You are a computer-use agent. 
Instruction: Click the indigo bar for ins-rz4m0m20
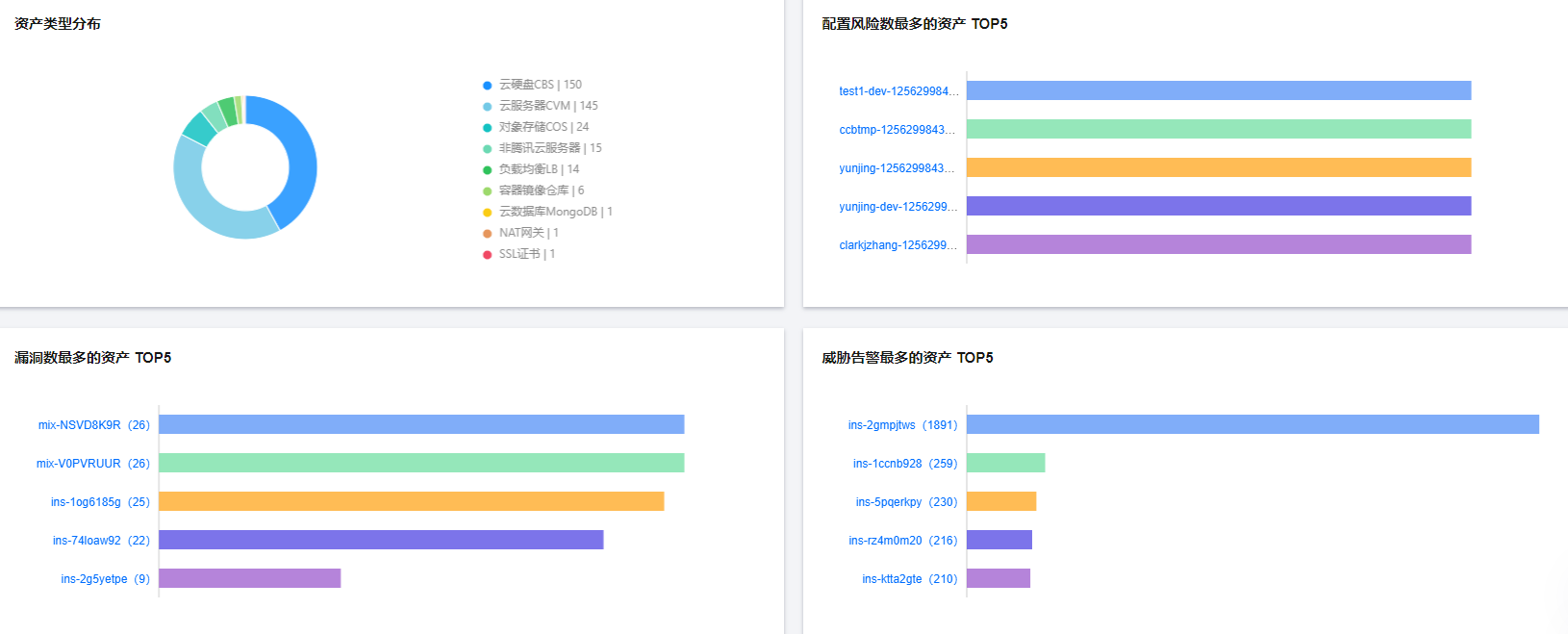(x=999, y=540)
